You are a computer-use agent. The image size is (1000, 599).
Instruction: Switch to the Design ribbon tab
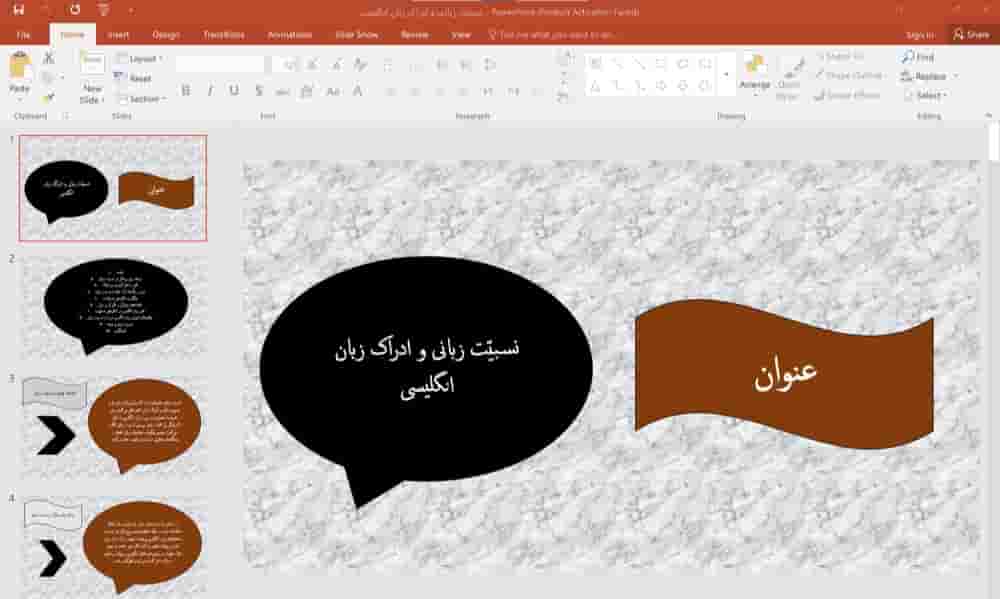(166, 33)
